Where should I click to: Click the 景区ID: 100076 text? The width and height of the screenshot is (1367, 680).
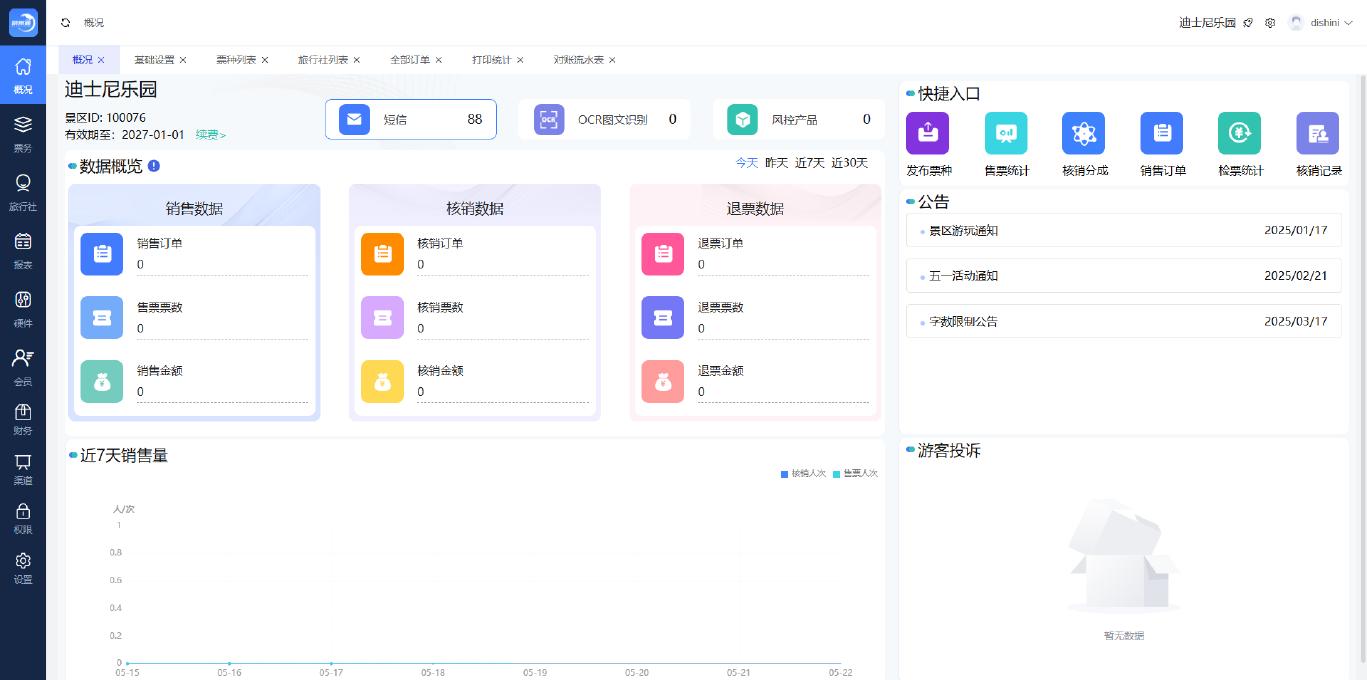click(x=105, y=117)
